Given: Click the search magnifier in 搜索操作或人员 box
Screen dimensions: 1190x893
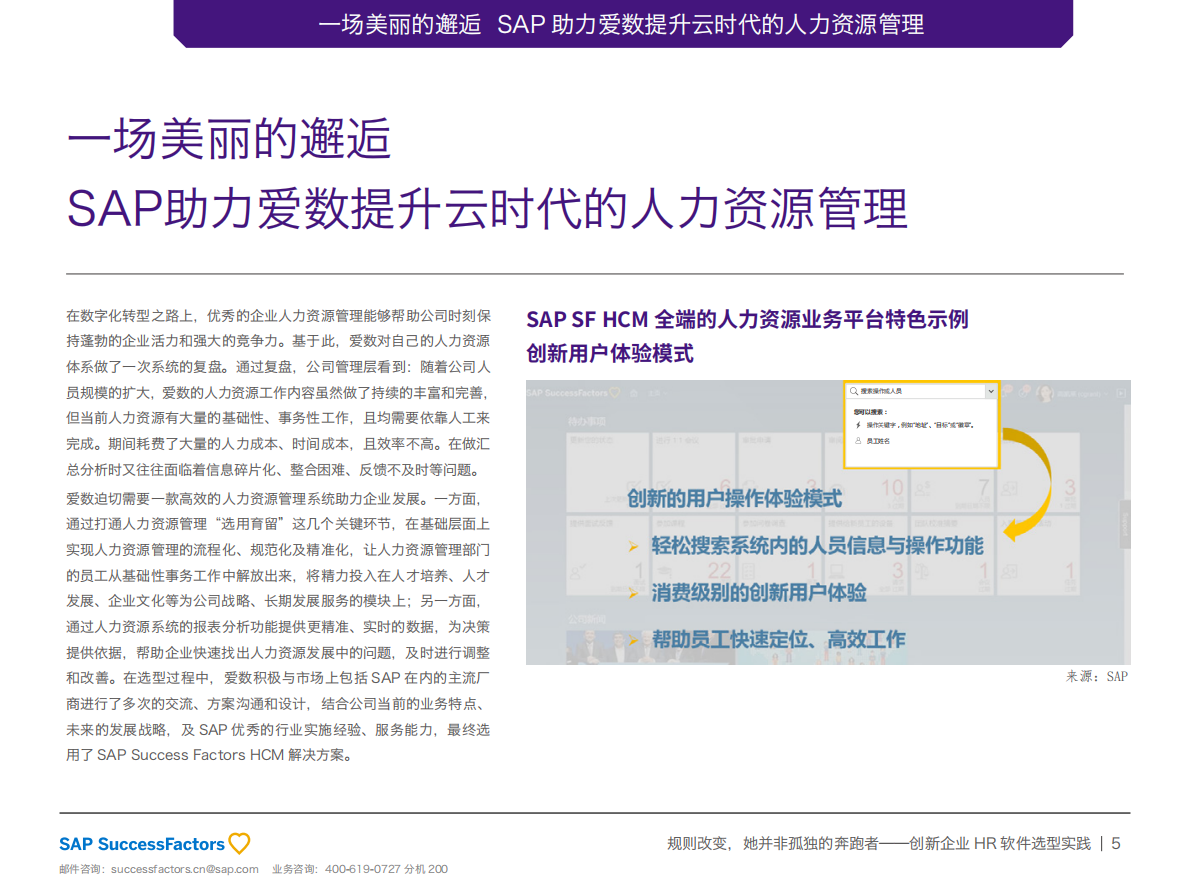Looking at the screenshot, I should [852, 389].
